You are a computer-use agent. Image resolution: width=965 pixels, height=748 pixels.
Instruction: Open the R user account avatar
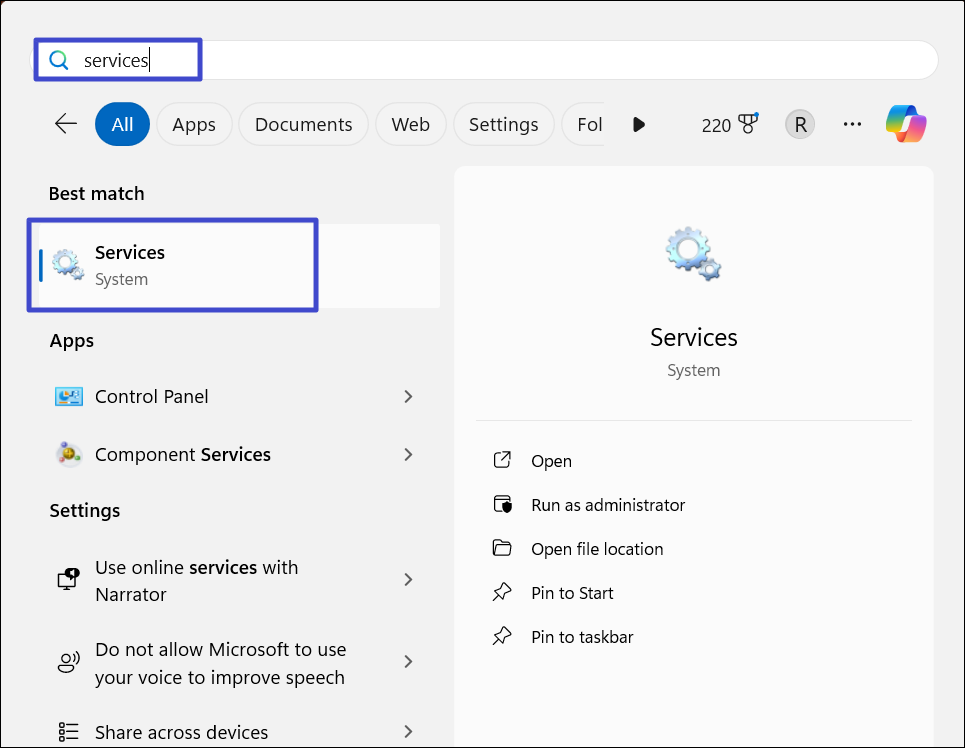click(800, 124)
